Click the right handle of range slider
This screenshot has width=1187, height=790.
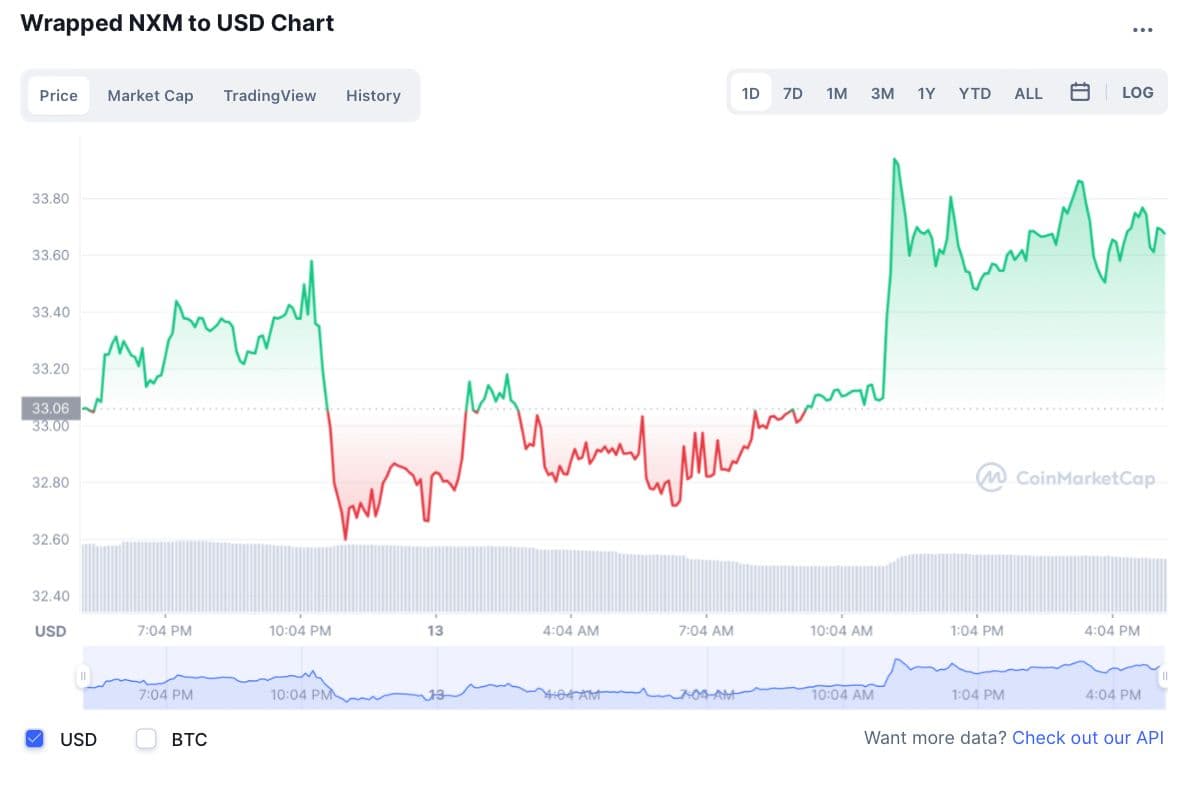[1164, 677]
